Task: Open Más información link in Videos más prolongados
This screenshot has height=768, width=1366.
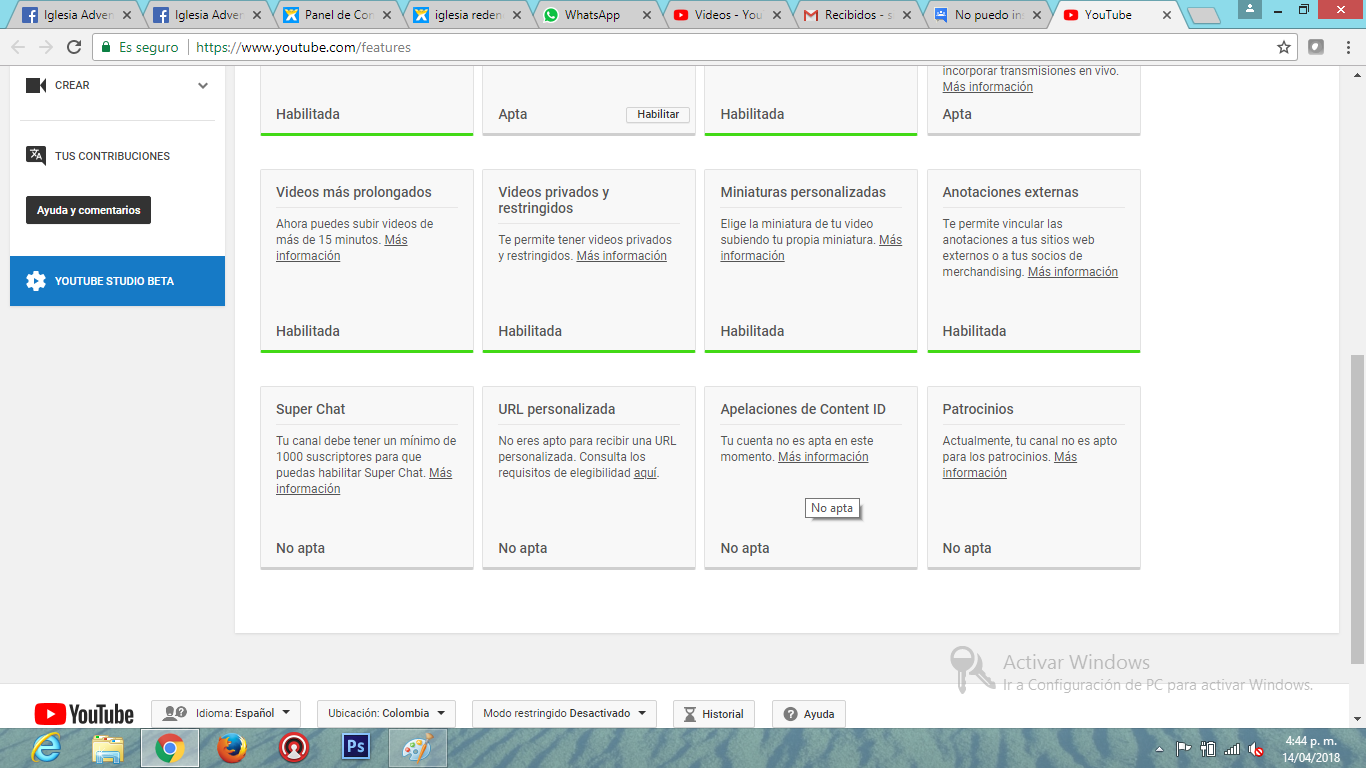Action: (341, 248)
